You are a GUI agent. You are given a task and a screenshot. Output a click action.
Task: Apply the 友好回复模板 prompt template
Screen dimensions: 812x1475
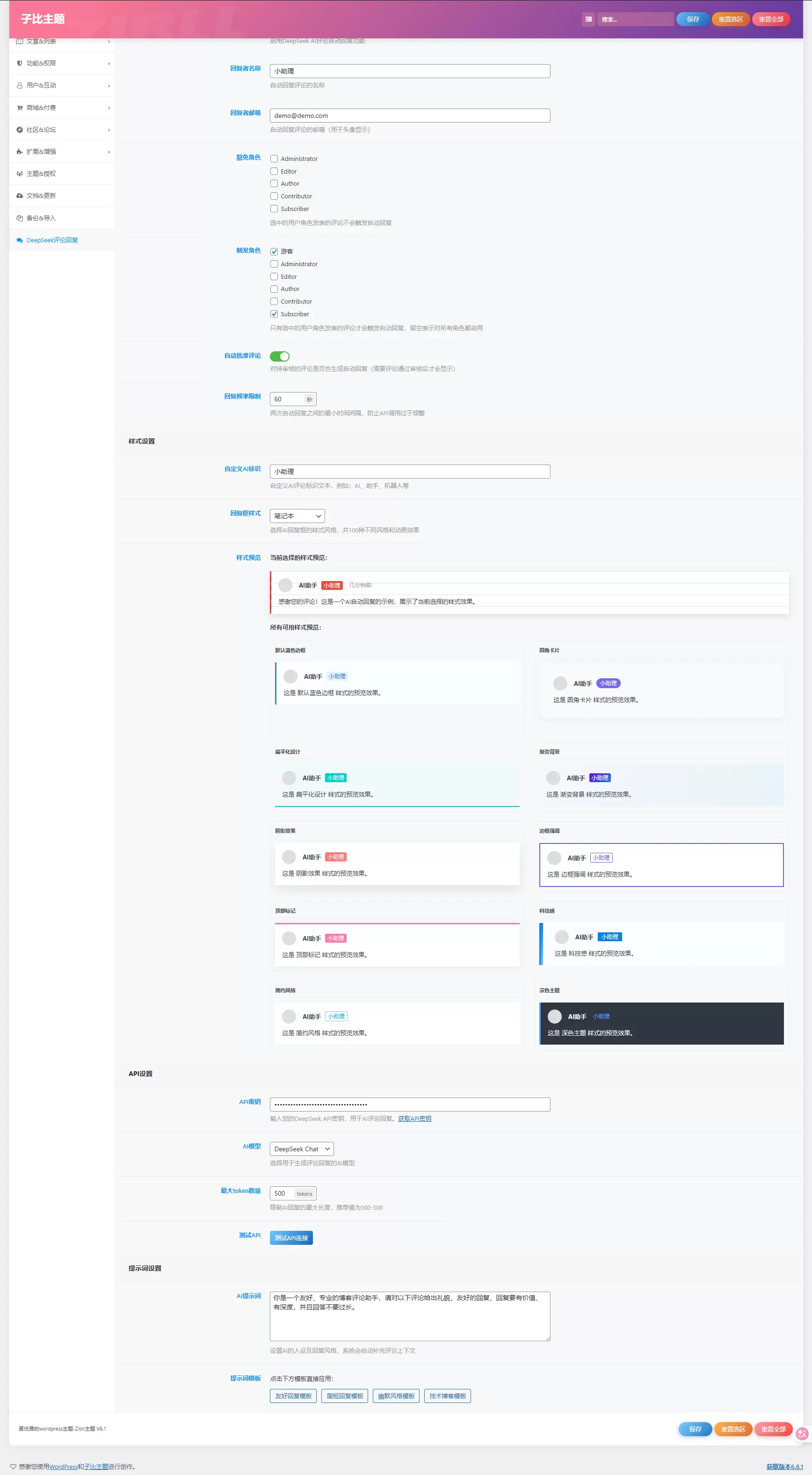[x=293, y=1396]
